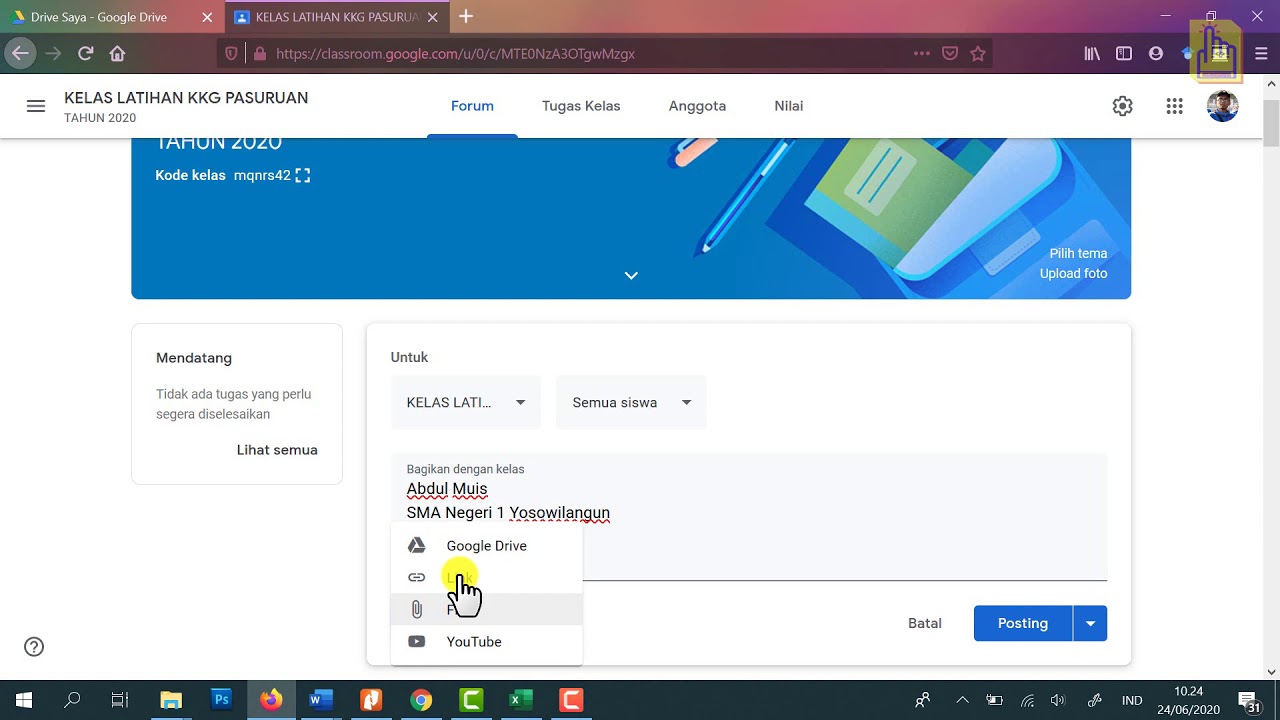The image size is (1280, 720).
Task: Open Excel from the taskbar
Action: point(521,700)
